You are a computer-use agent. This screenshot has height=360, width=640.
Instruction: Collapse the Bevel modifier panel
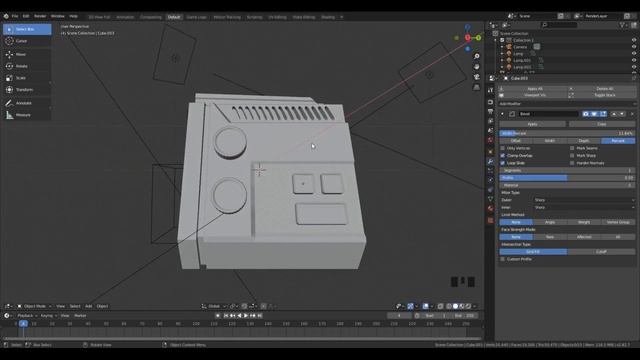(502, 114)
